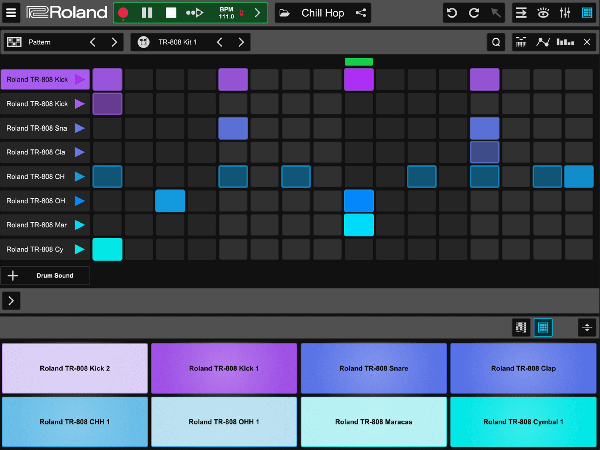The width and height of the screenshot is (600, 450).
Task: Open the track list view icon
Action: click(x=521, y=13)
